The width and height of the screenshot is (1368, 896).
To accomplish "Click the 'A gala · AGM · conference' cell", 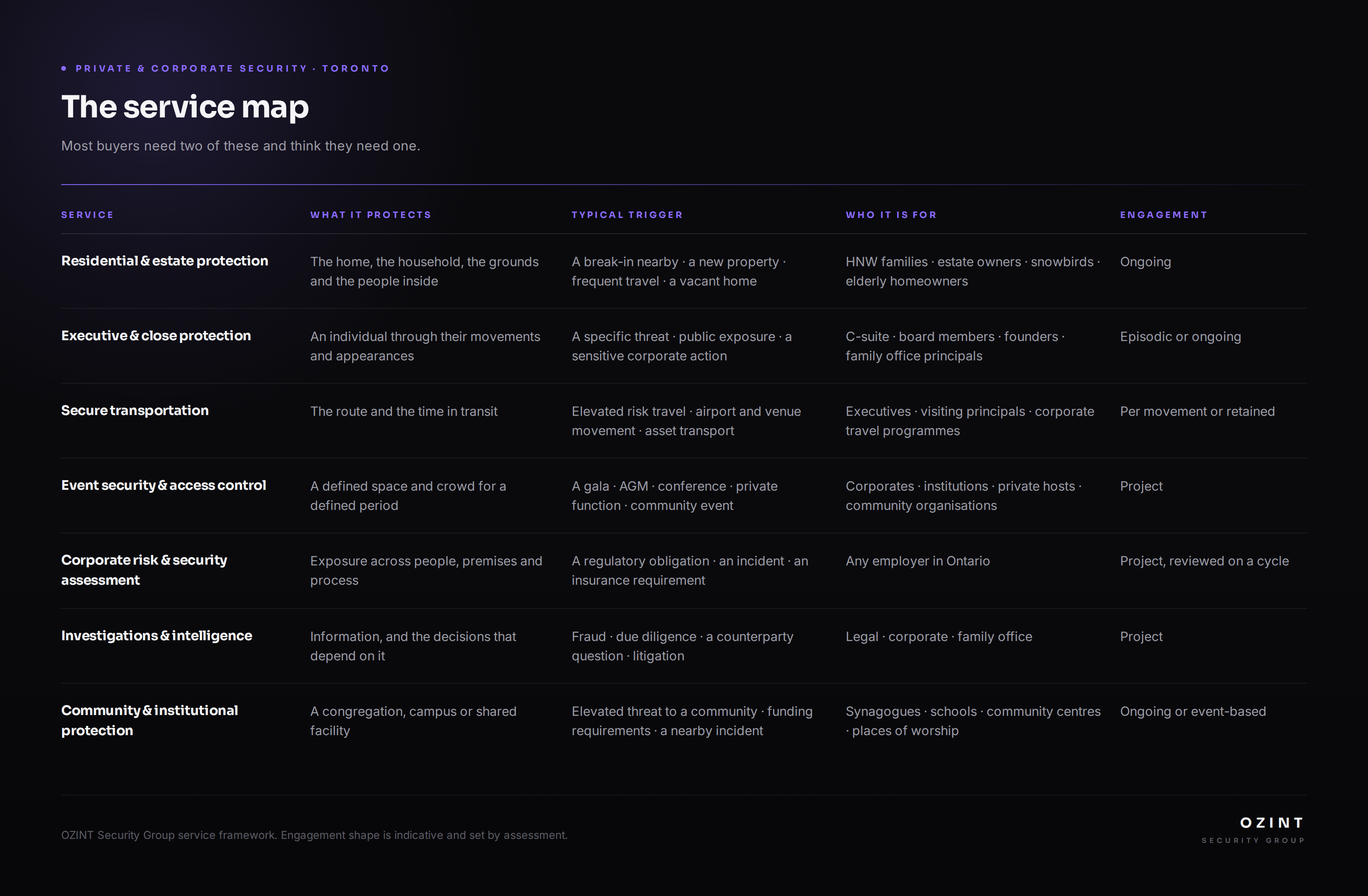I will (674, 496).
